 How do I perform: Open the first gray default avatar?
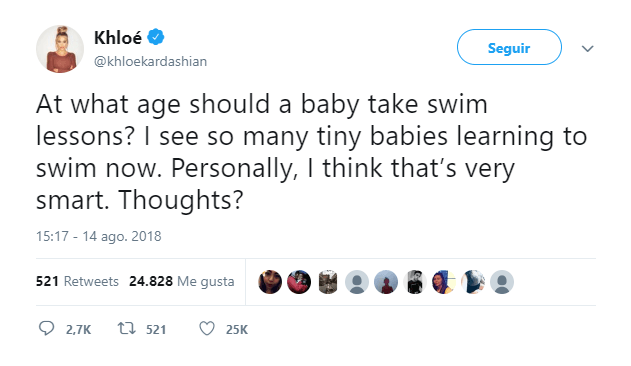tap(357, 282)
